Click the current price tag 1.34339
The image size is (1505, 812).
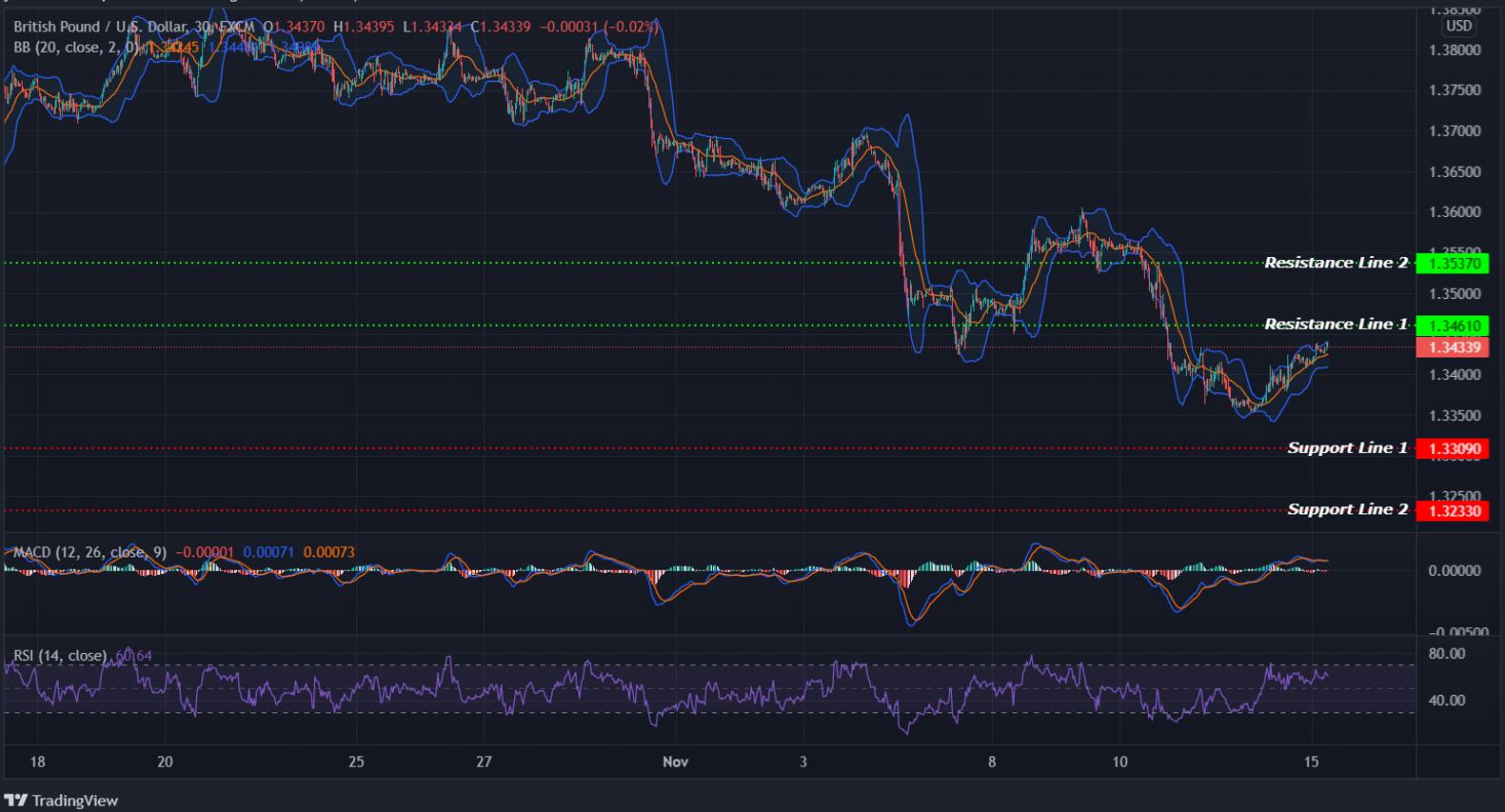(1452, 347)
